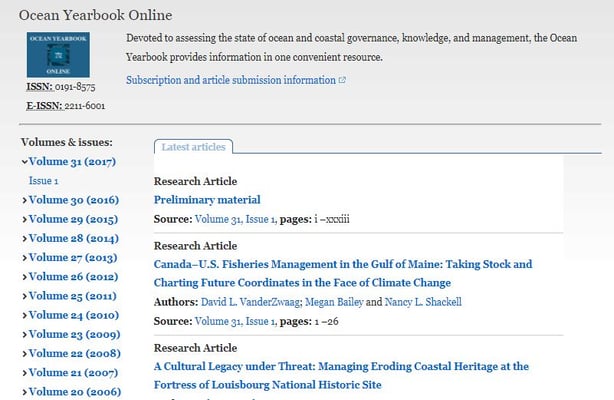Open Volume 26 (2012) issues

(73, 276)
